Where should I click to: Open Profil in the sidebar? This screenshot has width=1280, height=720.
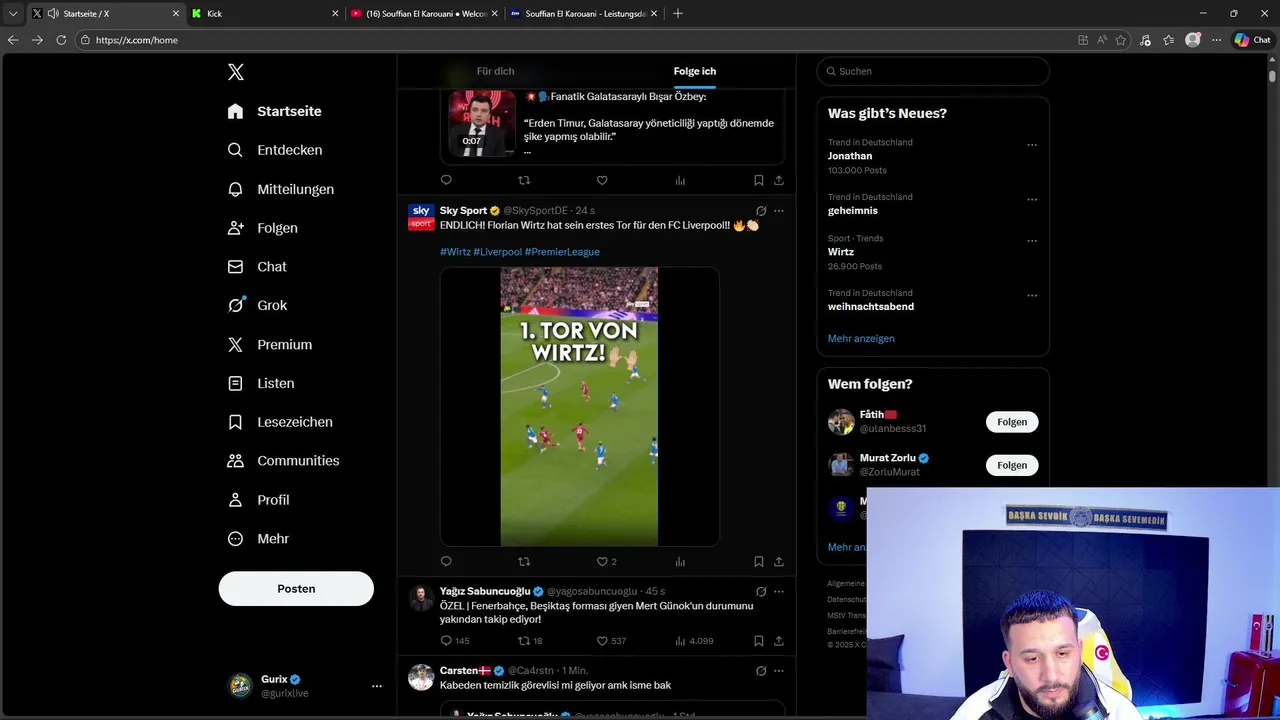(258, 500)
